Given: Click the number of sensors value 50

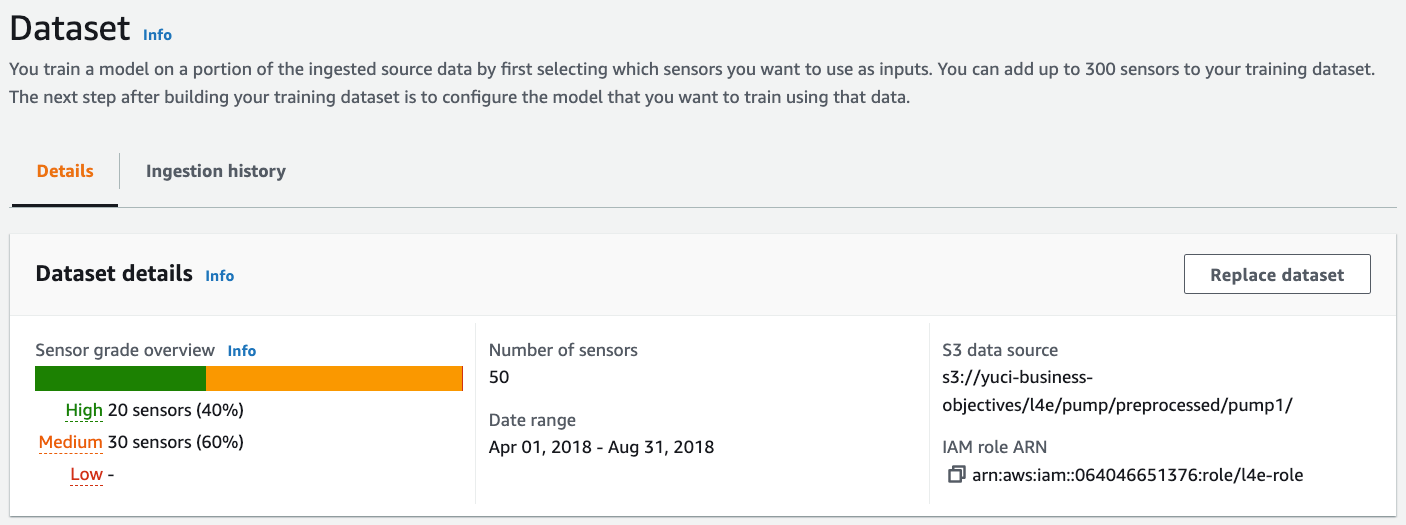Looking at the screenshot, I should tap(499, 377).
